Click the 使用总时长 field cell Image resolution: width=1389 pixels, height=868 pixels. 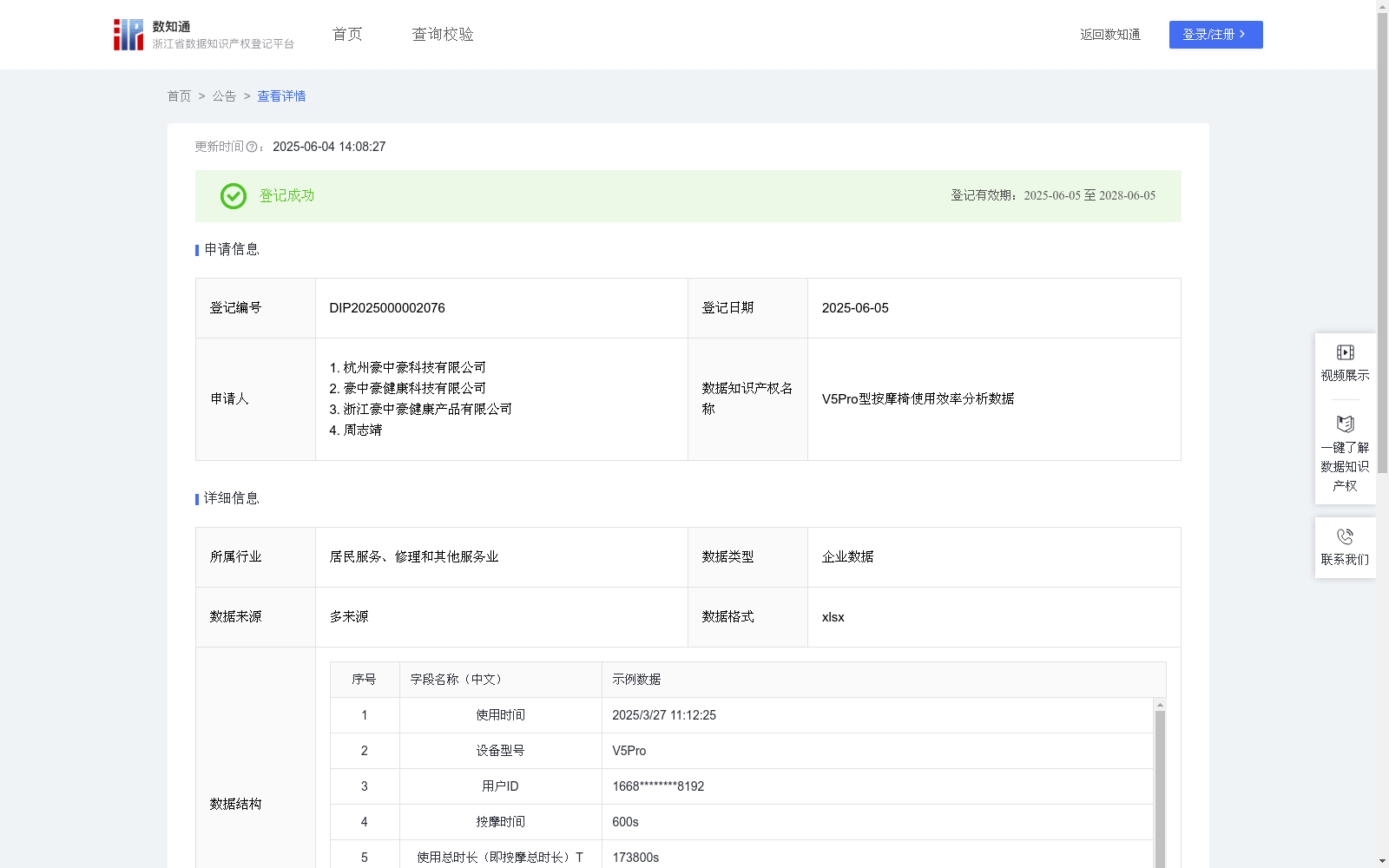tap(501, 856)
